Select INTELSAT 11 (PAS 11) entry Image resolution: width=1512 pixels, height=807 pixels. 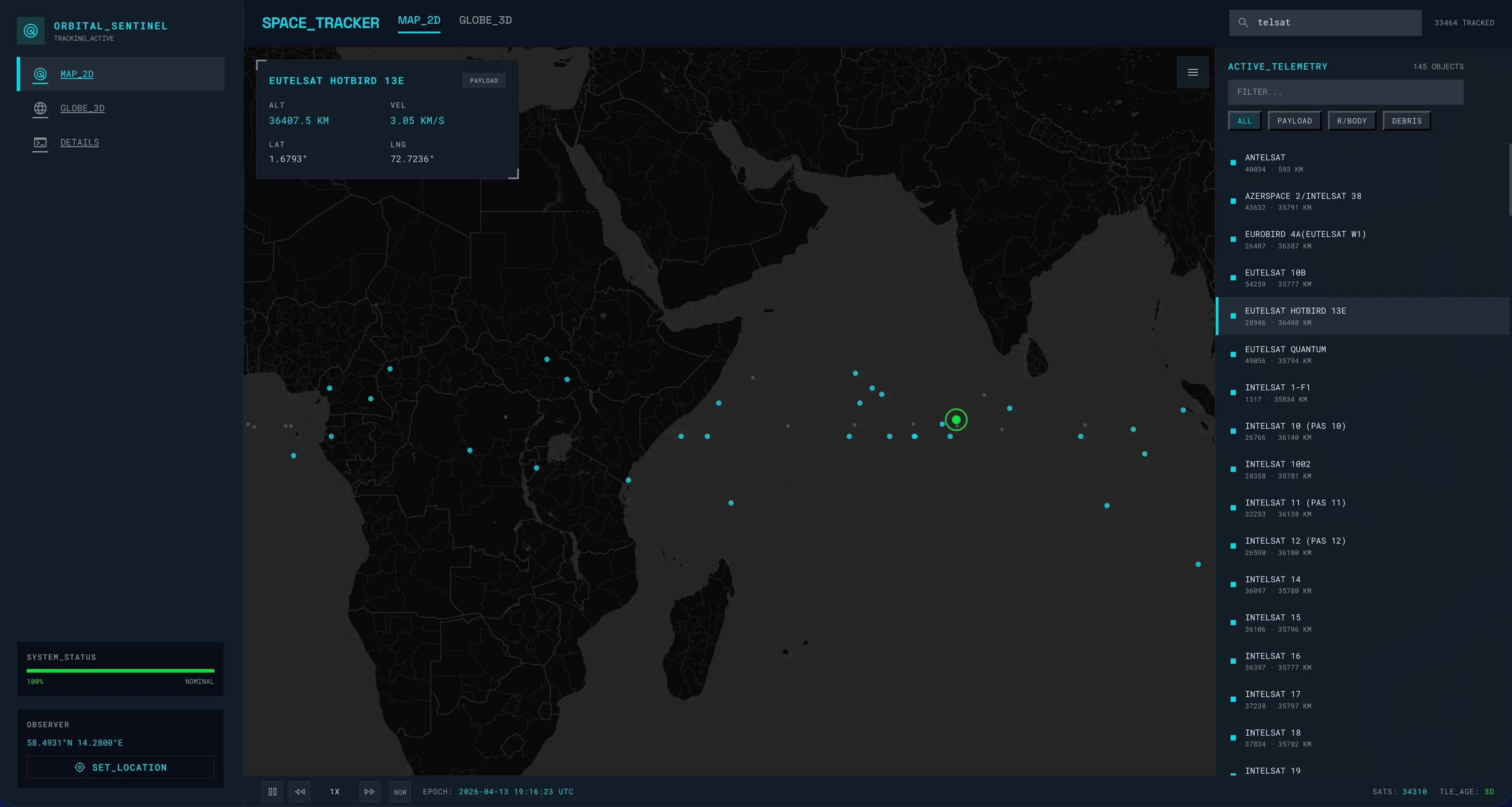(x=1362, y=508)
